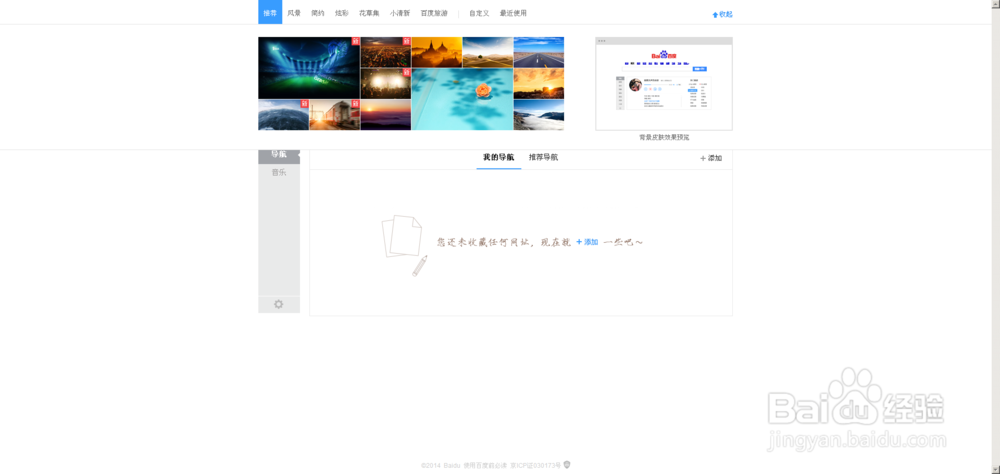Switch to the 小清新 skin category
Screen dimensions: 1000x474
(400, 13)
